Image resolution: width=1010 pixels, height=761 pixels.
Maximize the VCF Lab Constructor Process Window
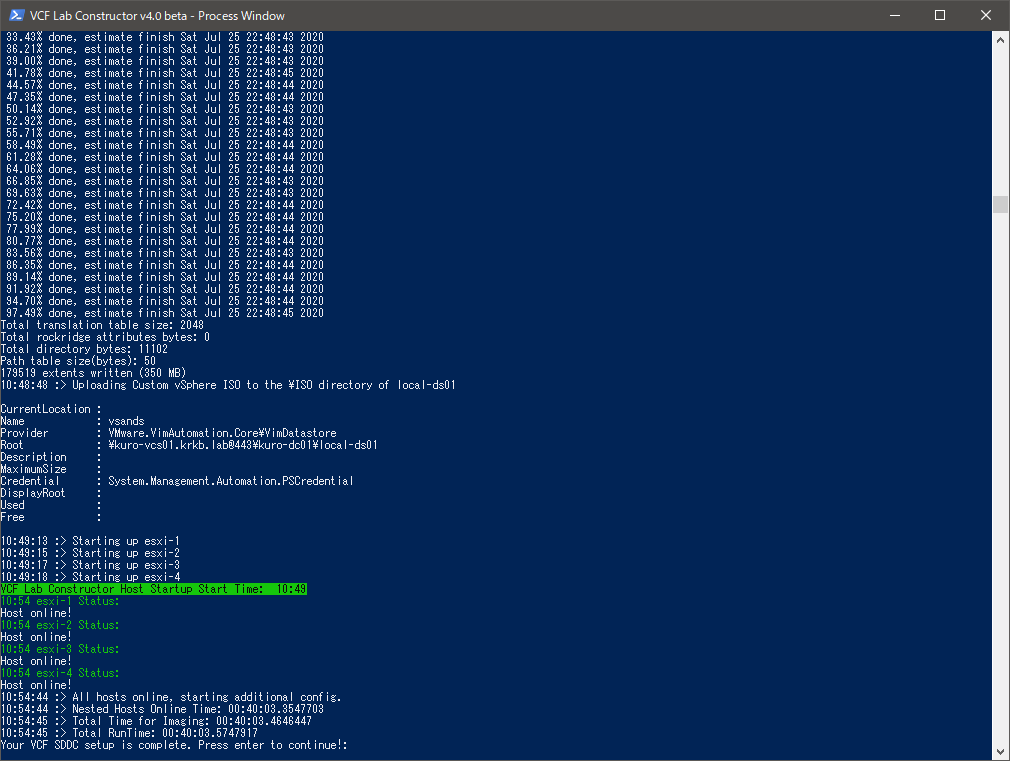[940, 15]
